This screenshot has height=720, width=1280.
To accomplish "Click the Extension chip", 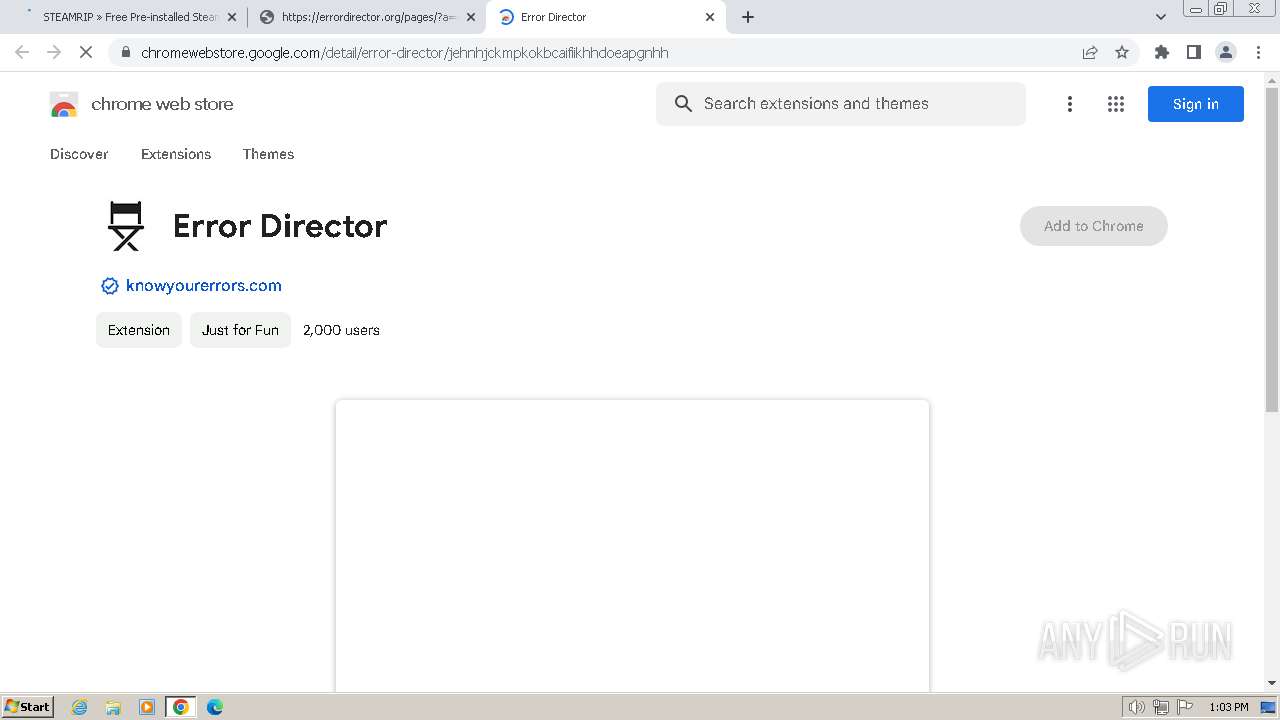I will pyautogui.click(x=139, y=330).
